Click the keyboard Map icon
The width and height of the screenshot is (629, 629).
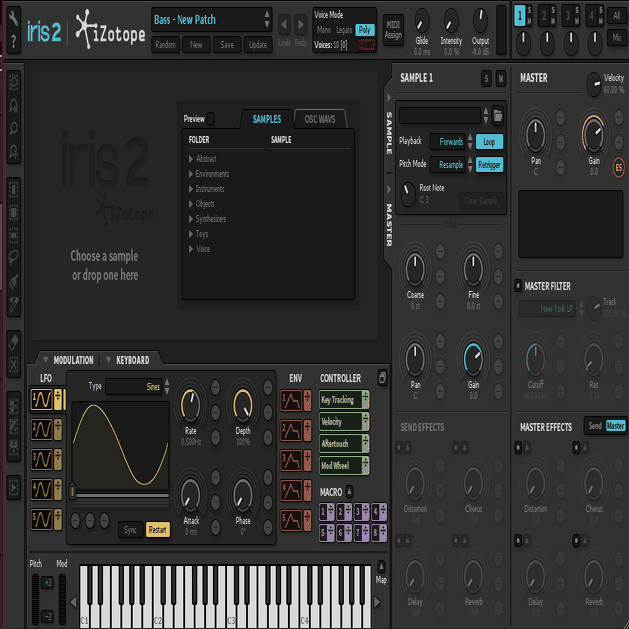pyautogui.click(x=381, y=566)
